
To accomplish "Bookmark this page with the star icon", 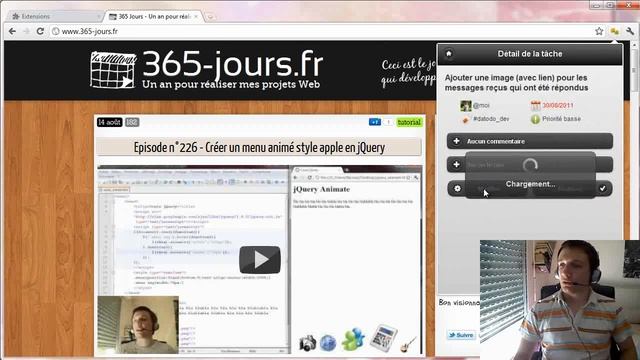I will 599,31.
